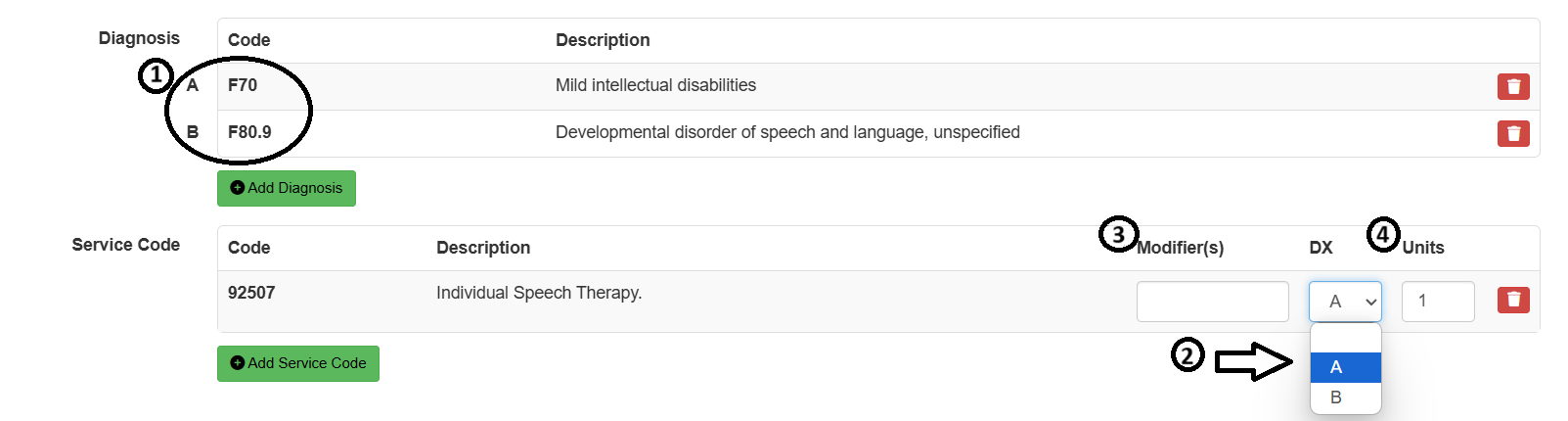This screenshot has height=421, width=1568.
Task: Click the Add Service Code button
Action: pos(298,363)
